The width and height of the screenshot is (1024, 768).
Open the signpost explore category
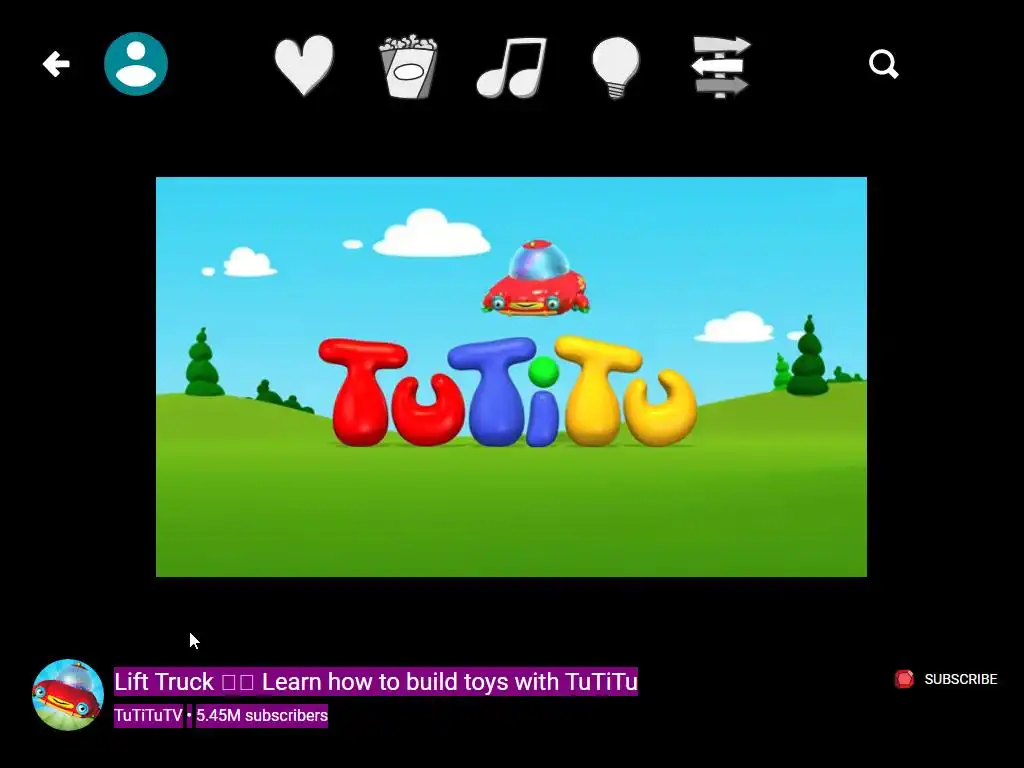click(721, 67)
